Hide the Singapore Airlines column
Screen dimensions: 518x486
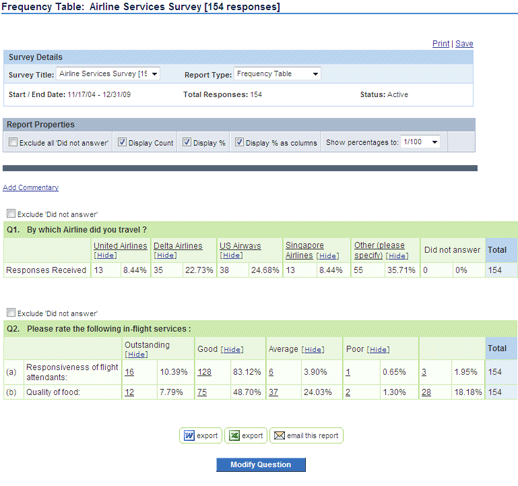tap(328, 256)
